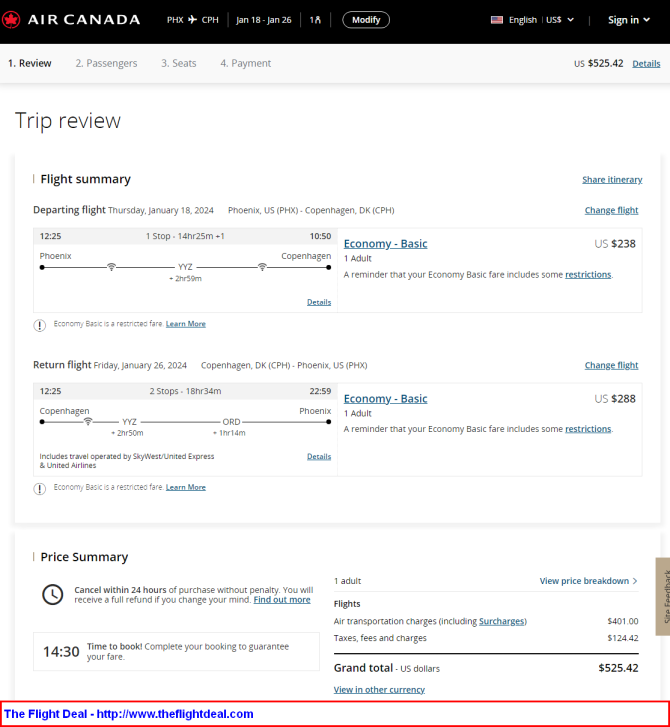670x727 pixels.
Task: Click the Air Canada maple leaf logo
Action: pyautogui.click(x=11, y=20)
